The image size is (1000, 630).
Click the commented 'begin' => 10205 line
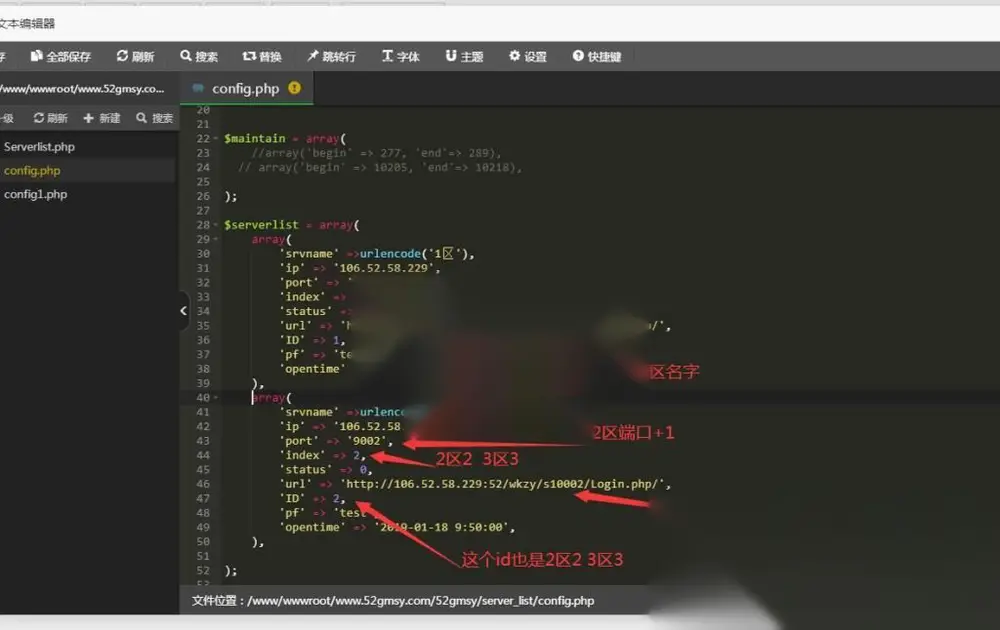pos(380,168)
